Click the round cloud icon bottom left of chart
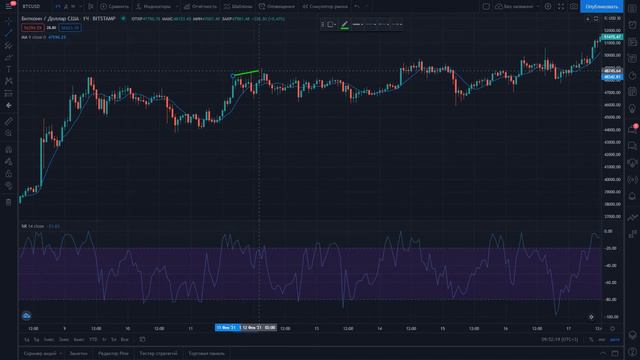This screenshot has width=640, height=360. click(x=27, y=316)
